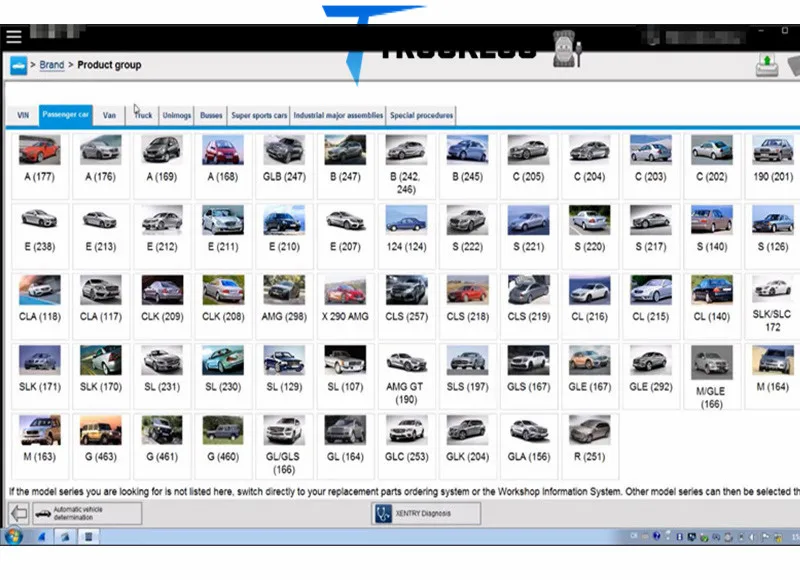The height and width of the screenshot is (580, 800).
Task: Open the Special procedures tab
Action: (421, 115)
